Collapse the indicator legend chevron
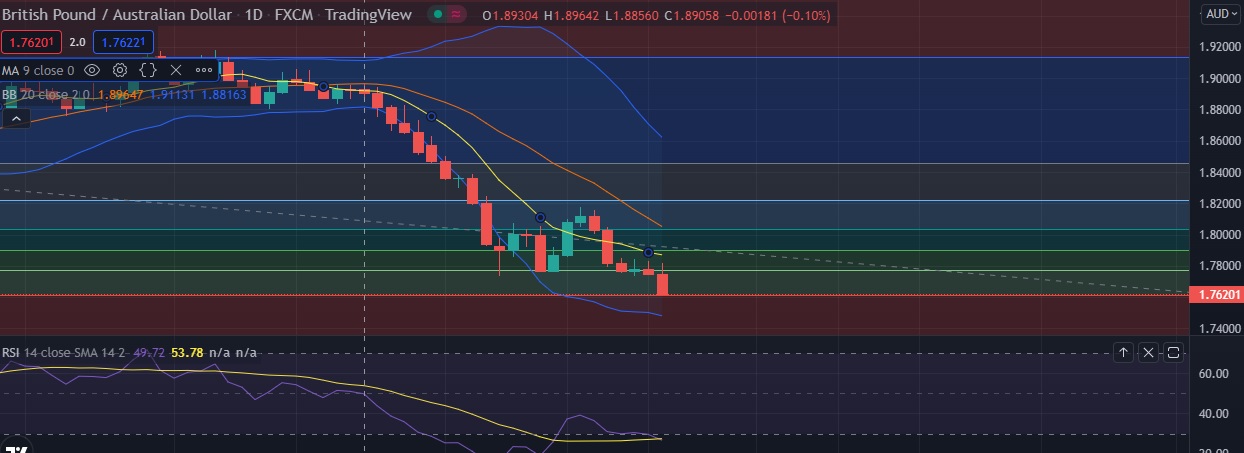 click(x=15, y=118)
